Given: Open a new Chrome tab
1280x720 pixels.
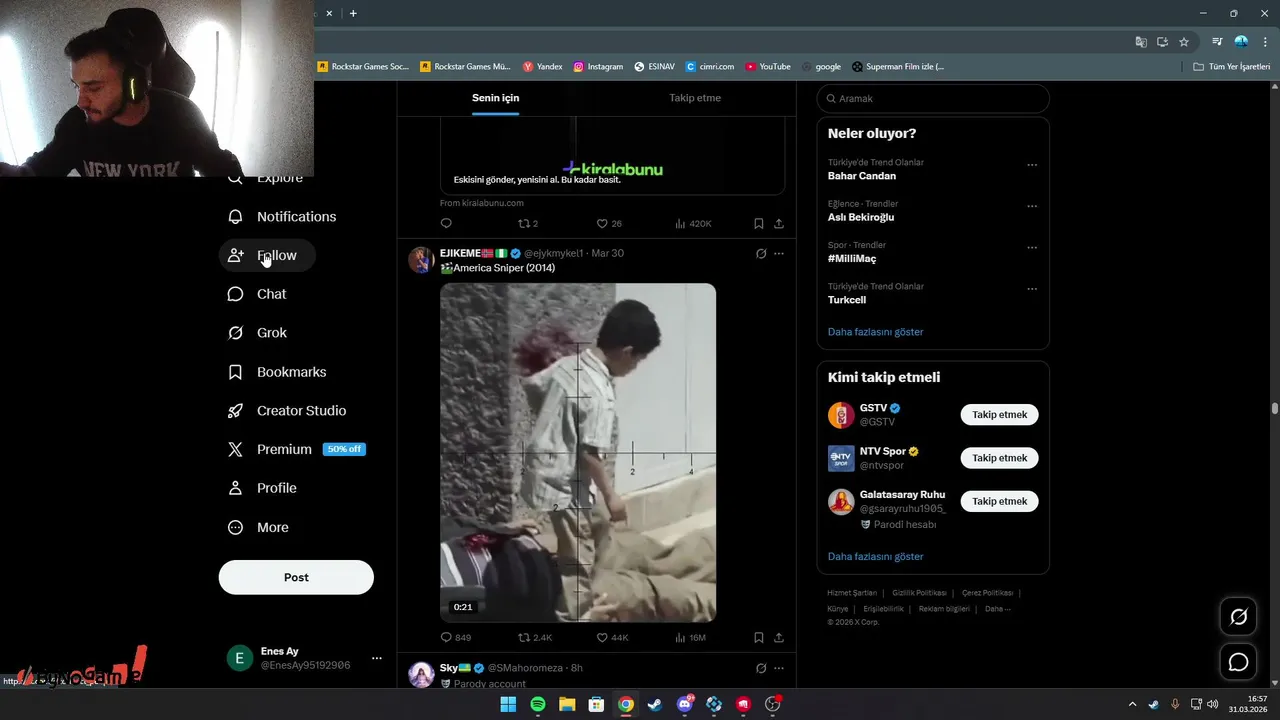Looking at the screenshot, I should coord(353,13).
